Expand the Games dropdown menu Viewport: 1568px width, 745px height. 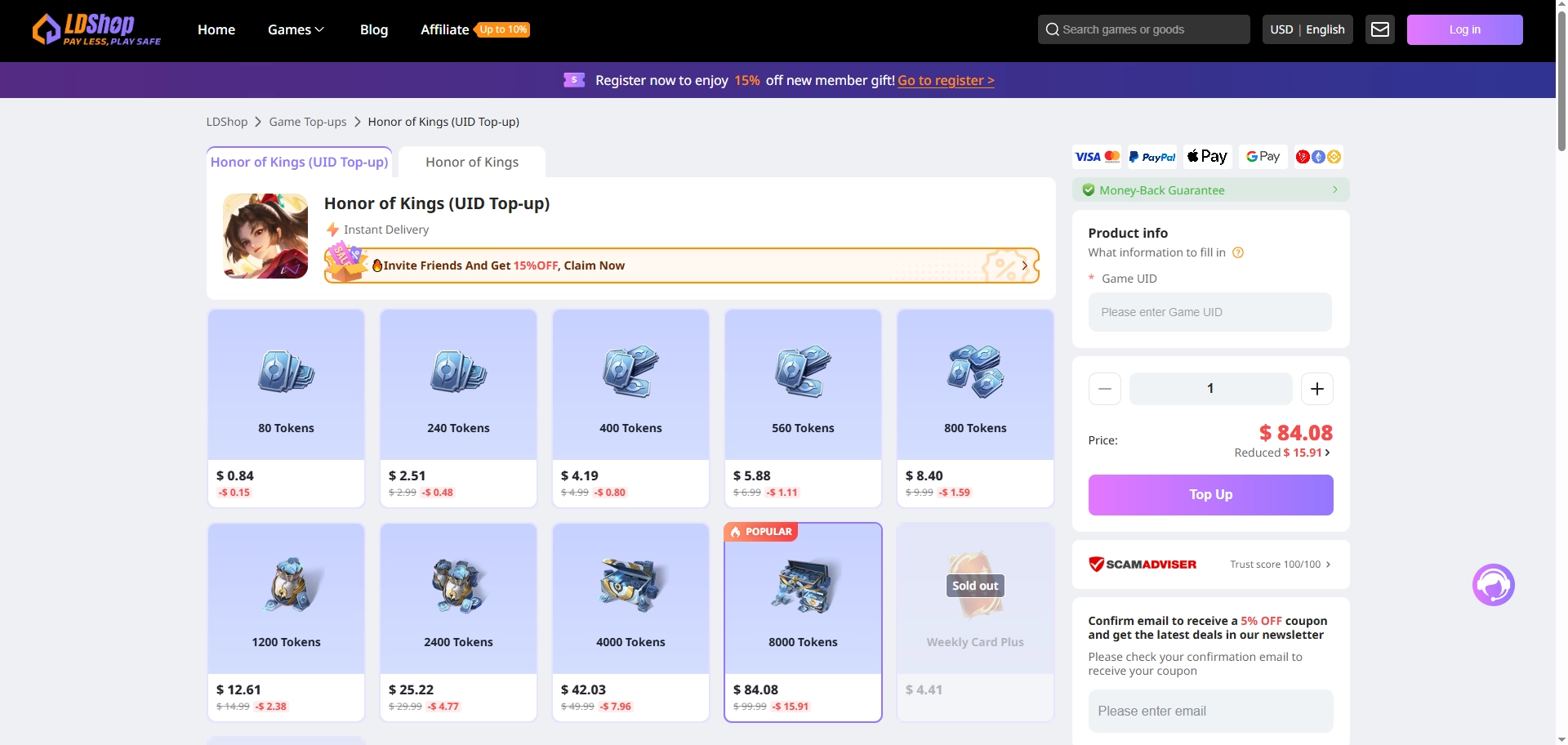point(296,29)
